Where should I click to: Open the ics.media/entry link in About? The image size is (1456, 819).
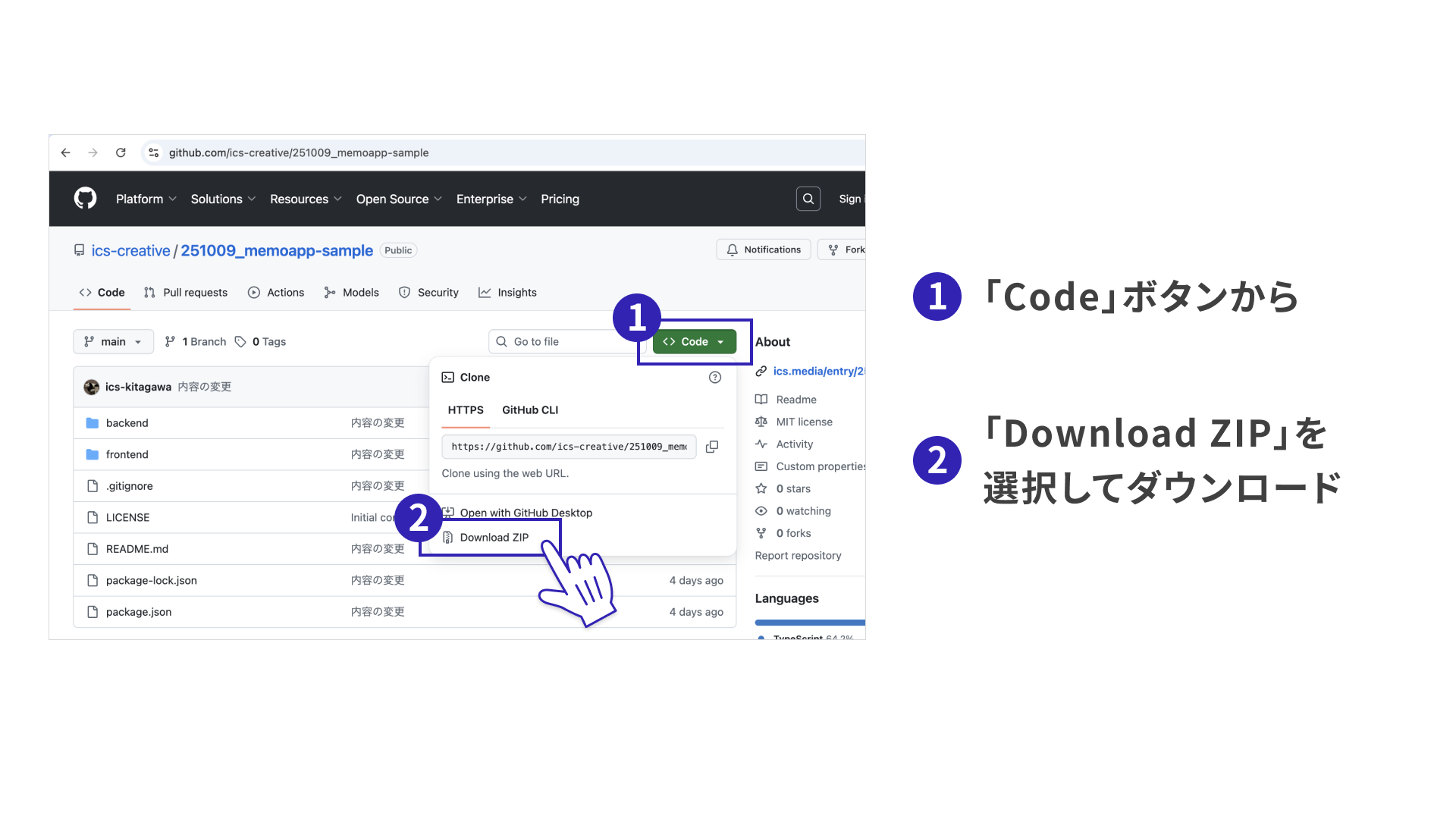[817, 371]
